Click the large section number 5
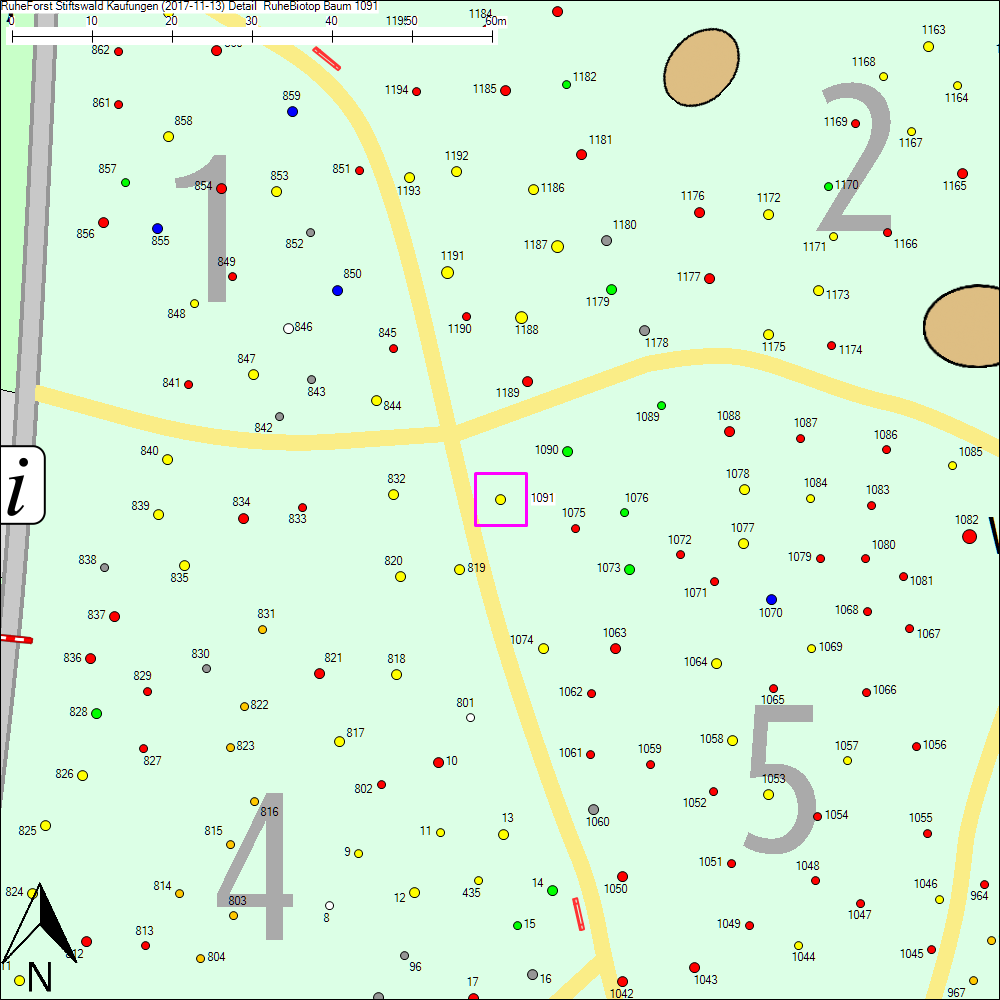This screenshot has height=1000, width=1000. (x=781, y=779)
